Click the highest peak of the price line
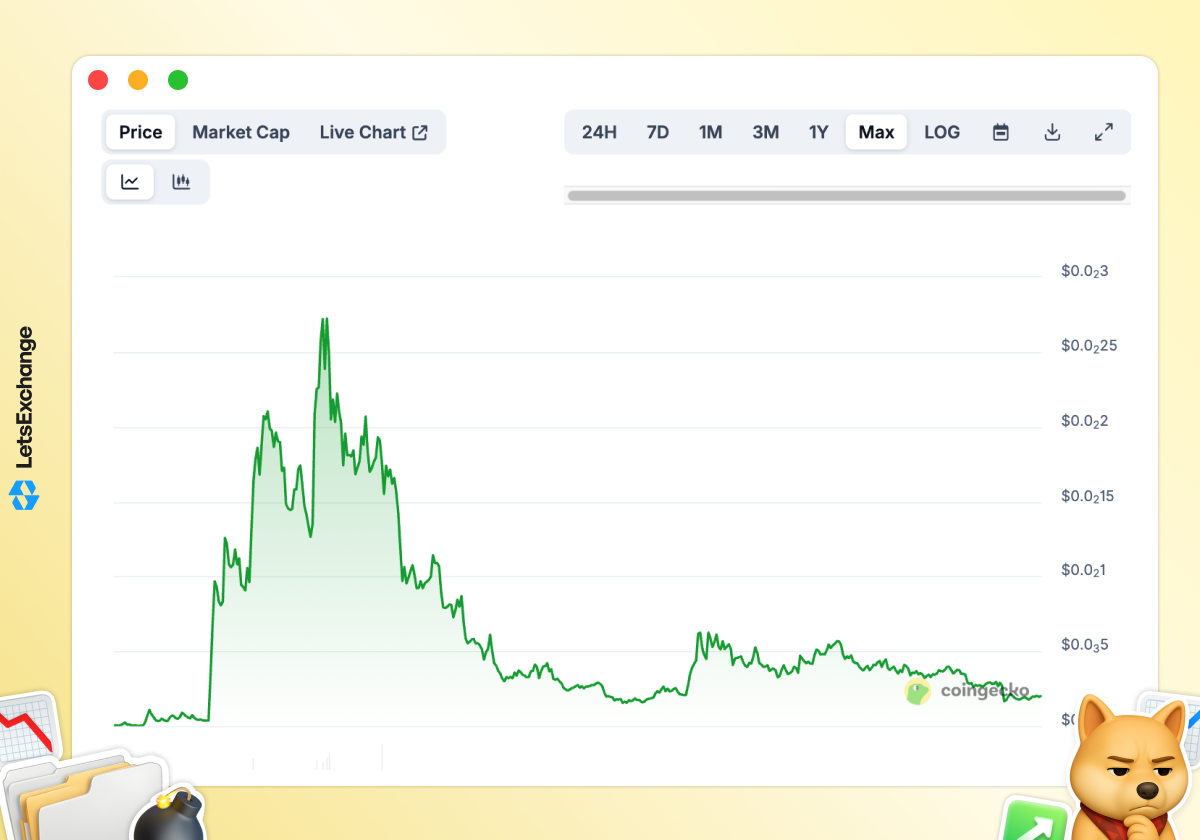Viewport: 1200px width, 840px height. 324,320
